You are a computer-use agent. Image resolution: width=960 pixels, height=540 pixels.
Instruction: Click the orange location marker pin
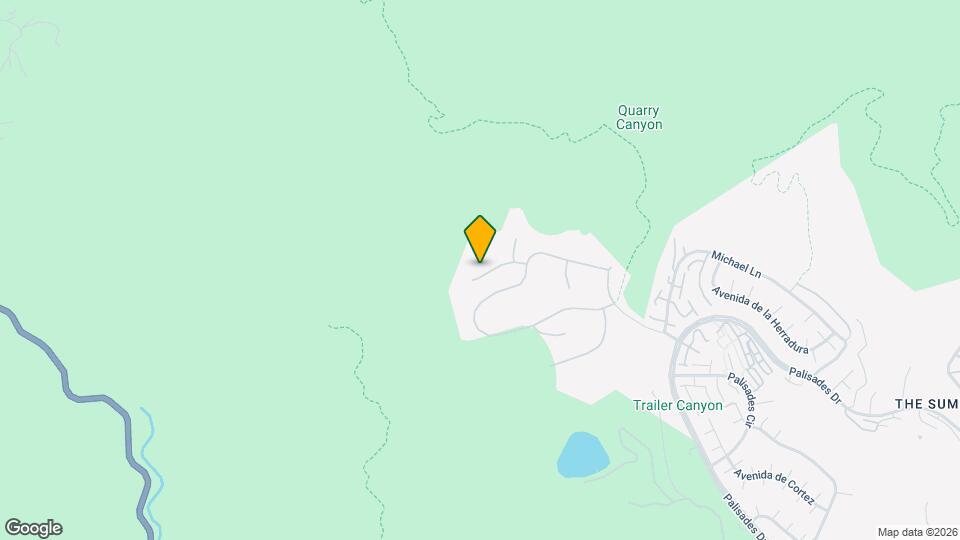(x=480, y=239)
